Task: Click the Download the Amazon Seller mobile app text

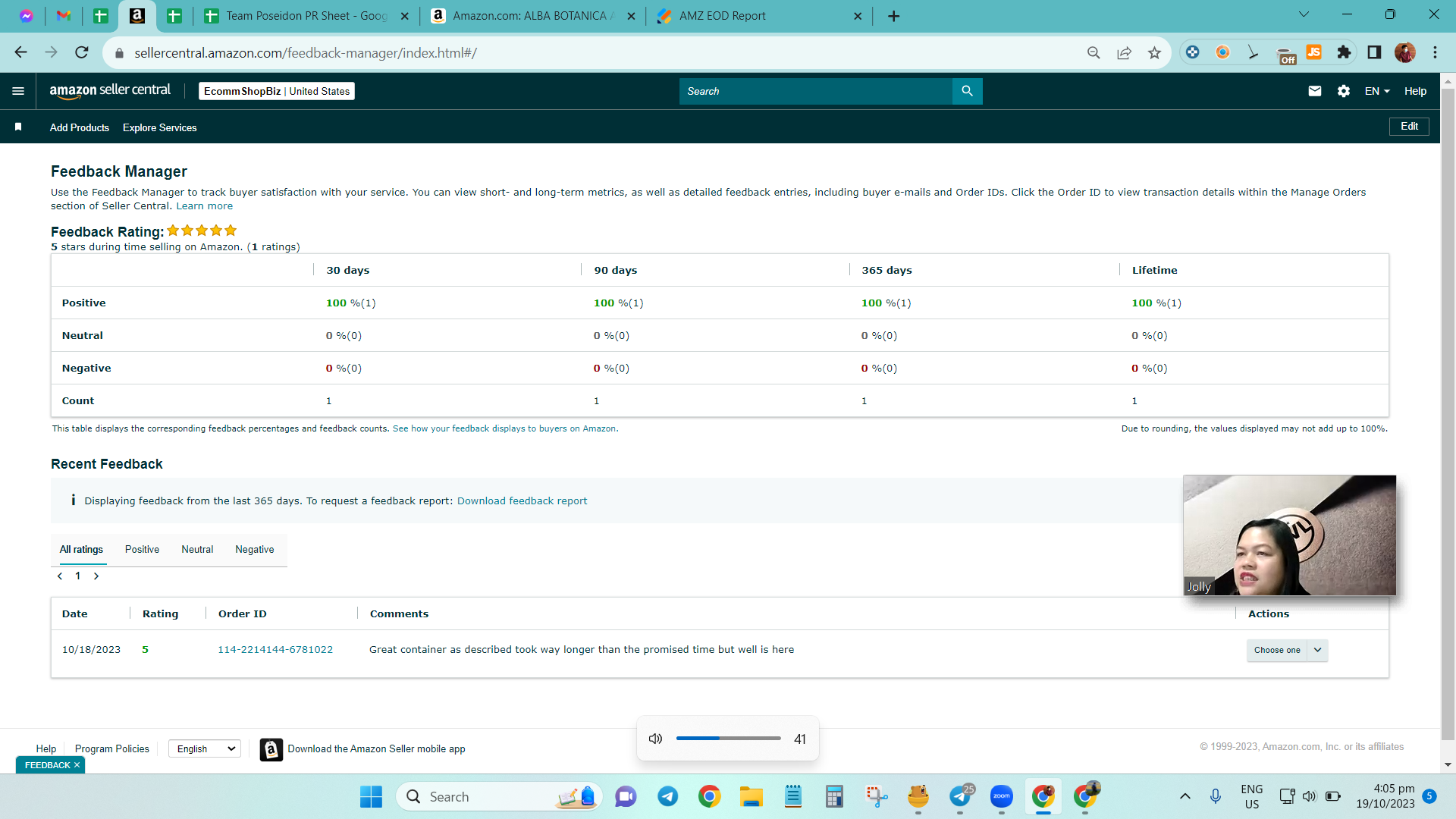Action: tap(376, 749)
